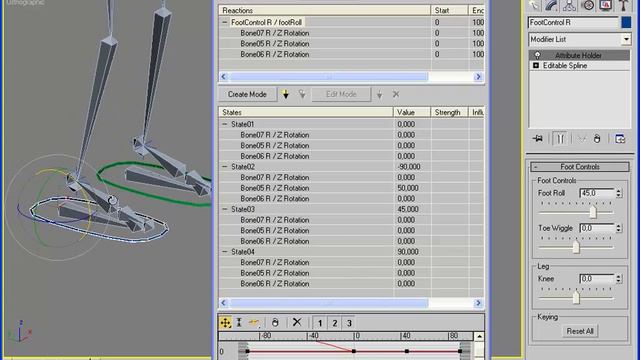Click the grayed Set State arrow icon
The width and height of the screenshot is (640, 360).
pos(379,95)
